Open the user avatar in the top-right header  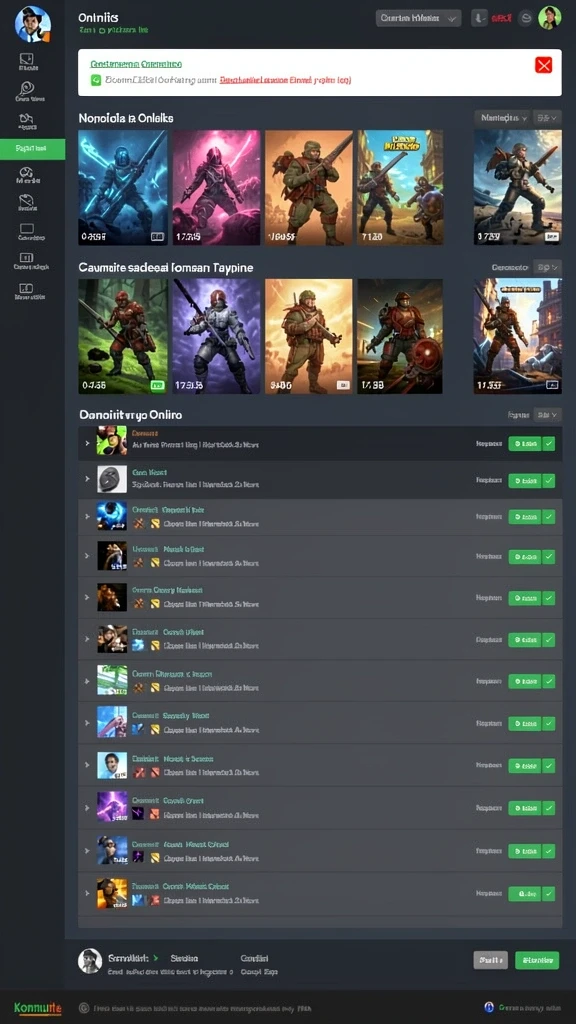(549, 18)
